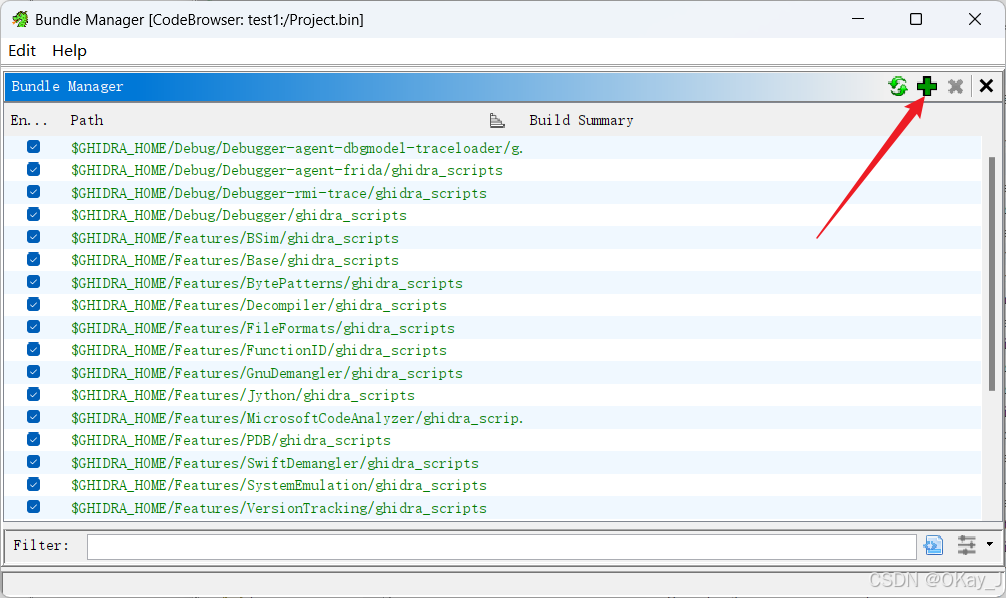Uncheck Features/SwiftDemangler bundle checkbox
Image resolution: width=1006 pixels, height=598 pixels.
tap(33, 461)
